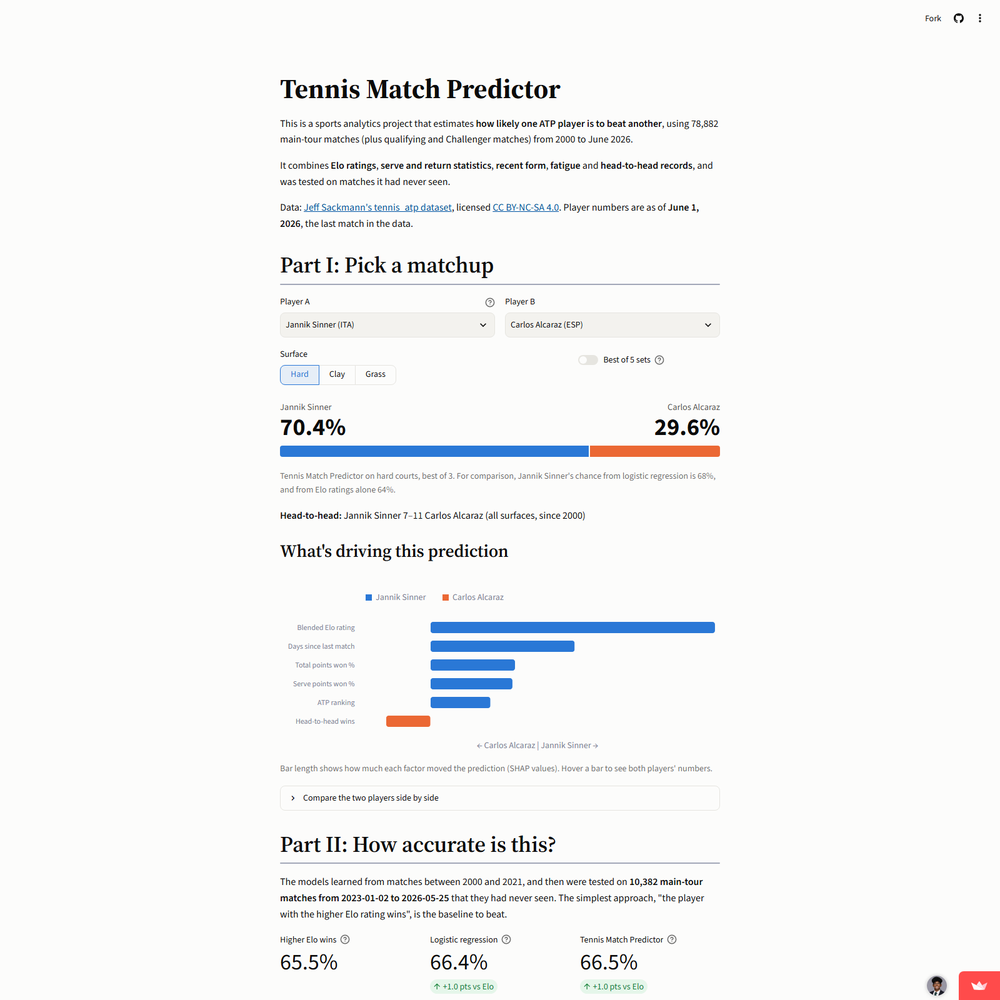1000x1000 pixels.
Task: Show help for Higher Elo wins metric
Action: coord(345,939)
